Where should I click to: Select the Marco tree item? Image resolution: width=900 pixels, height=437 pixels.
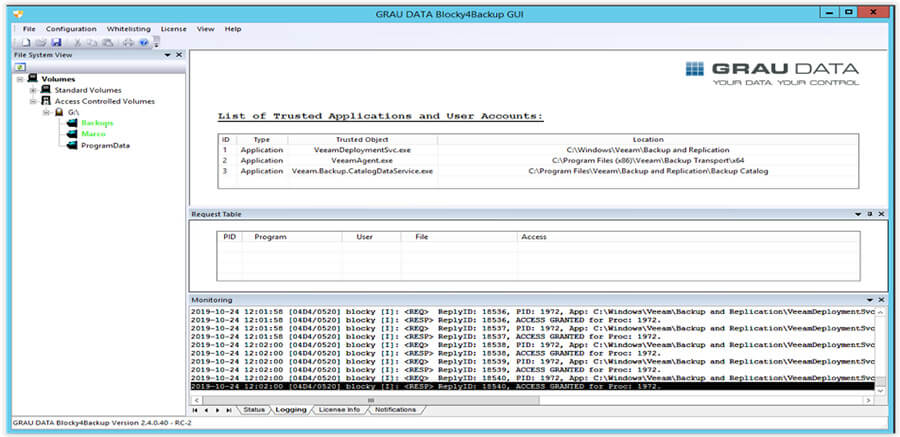click(93, 134)
